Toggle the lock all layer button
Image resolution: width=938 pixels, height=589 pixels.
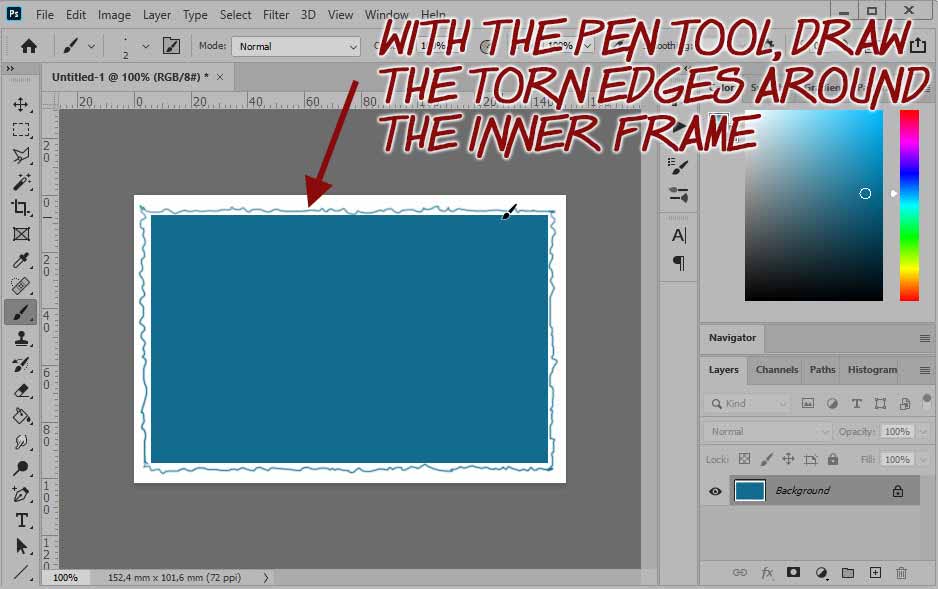(x=833, y=460)
